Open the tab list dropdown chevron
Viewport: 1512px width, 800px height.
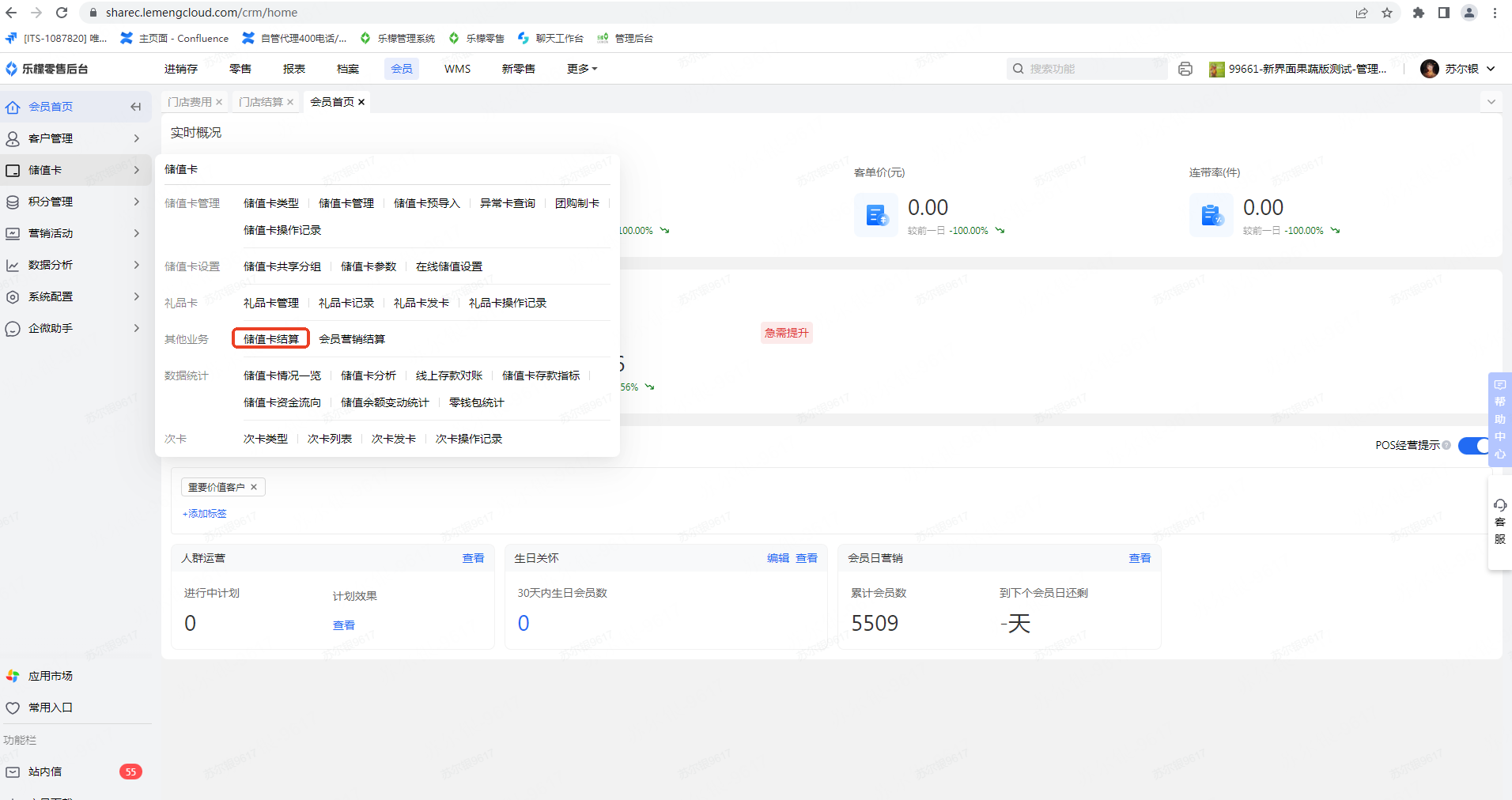click(x=1491, y=102)
